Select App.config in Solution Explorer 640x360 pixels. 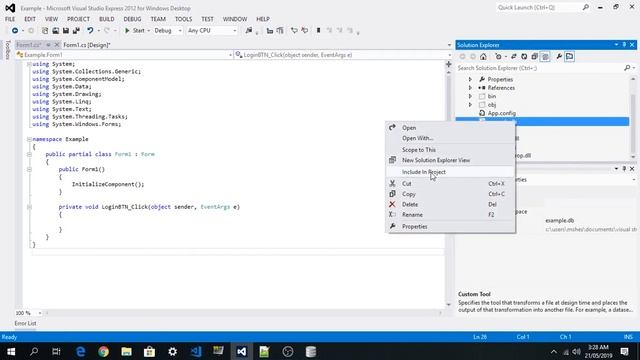(502, 113)
